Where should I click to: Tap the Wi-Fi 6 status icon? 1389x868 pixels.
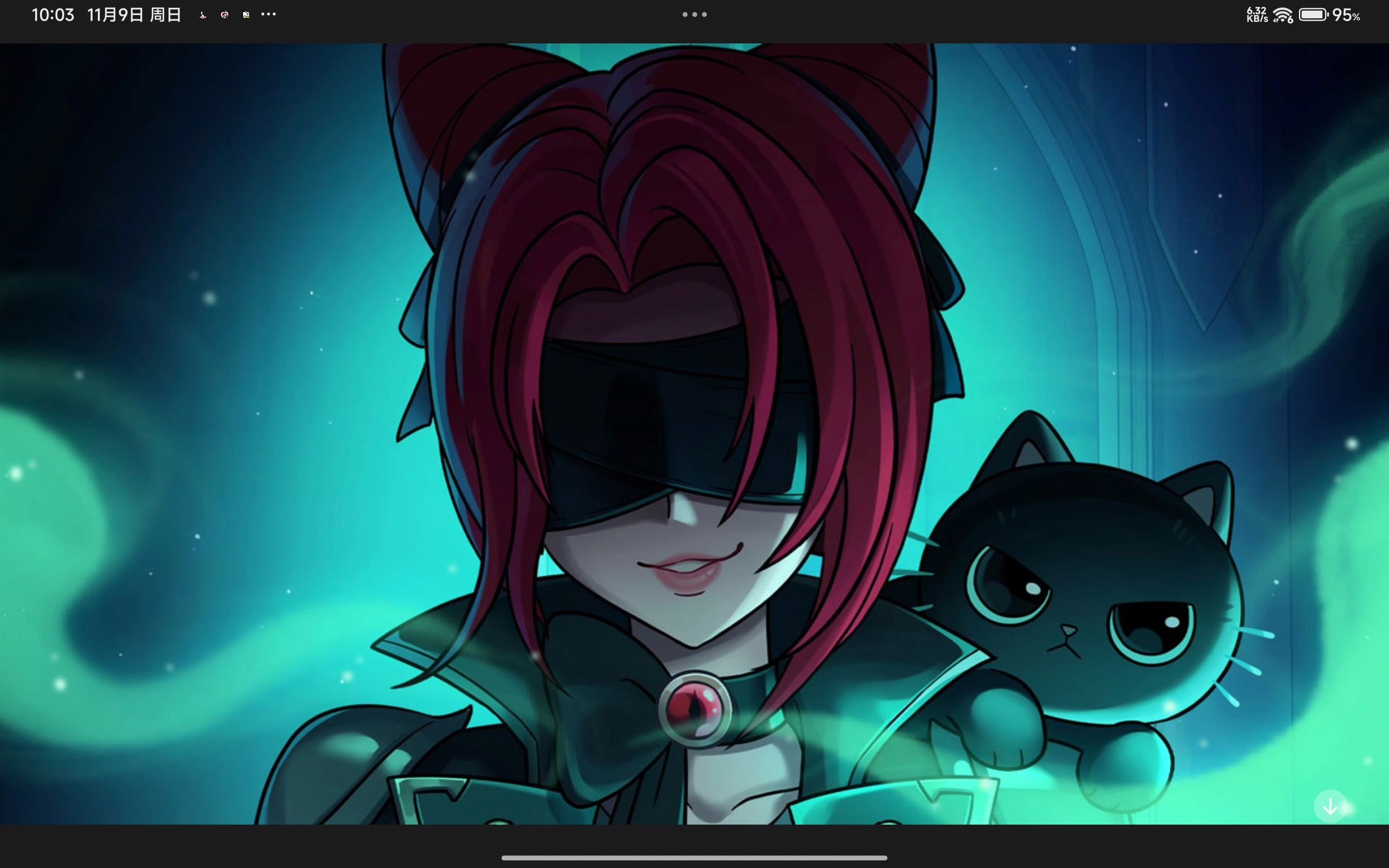click(1282, 15)
